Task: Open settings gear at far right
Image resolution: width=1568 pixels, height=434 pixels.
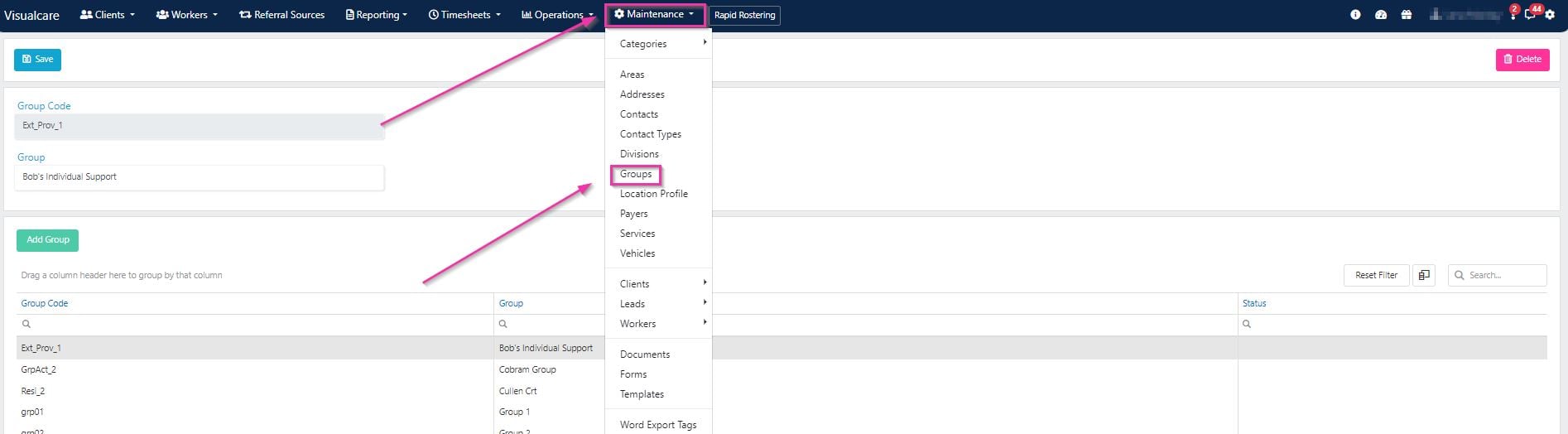Action: (x=1550, y=15)
